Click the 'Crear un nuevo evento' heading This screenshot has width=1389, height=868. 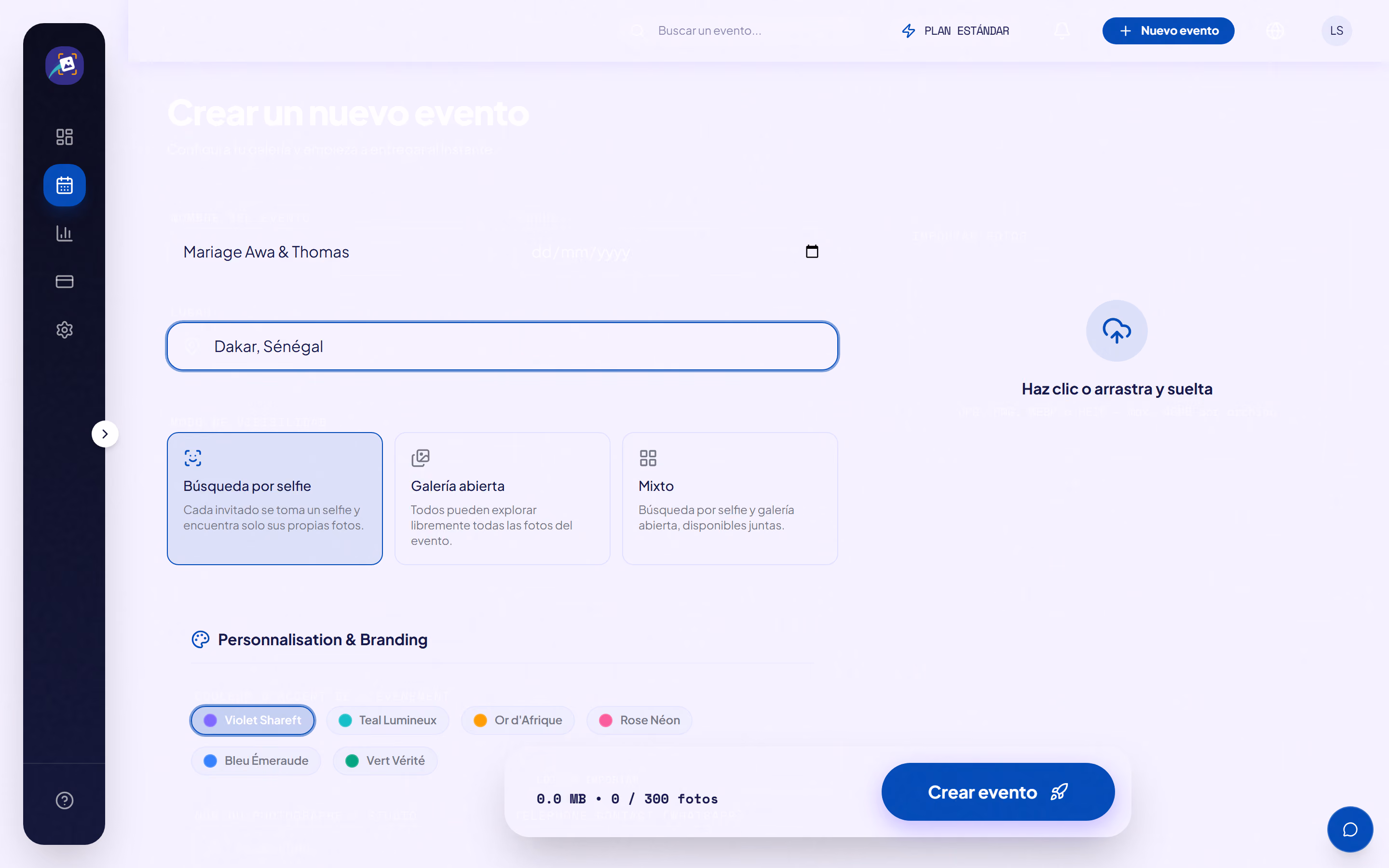click(348, 113)
